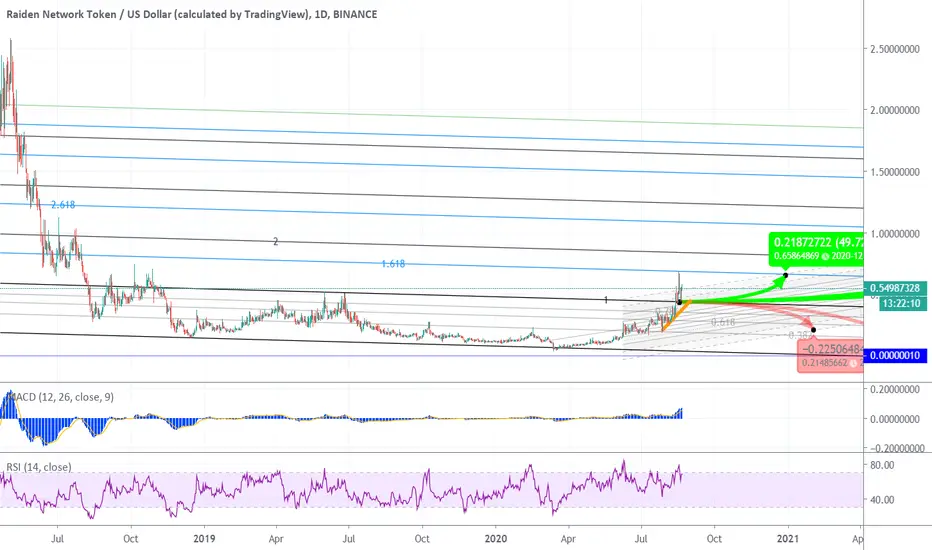The image size is (932, 550).
Task: Select the MACD (12, 26, close, 9) indicator label
Action: (60, 397)
